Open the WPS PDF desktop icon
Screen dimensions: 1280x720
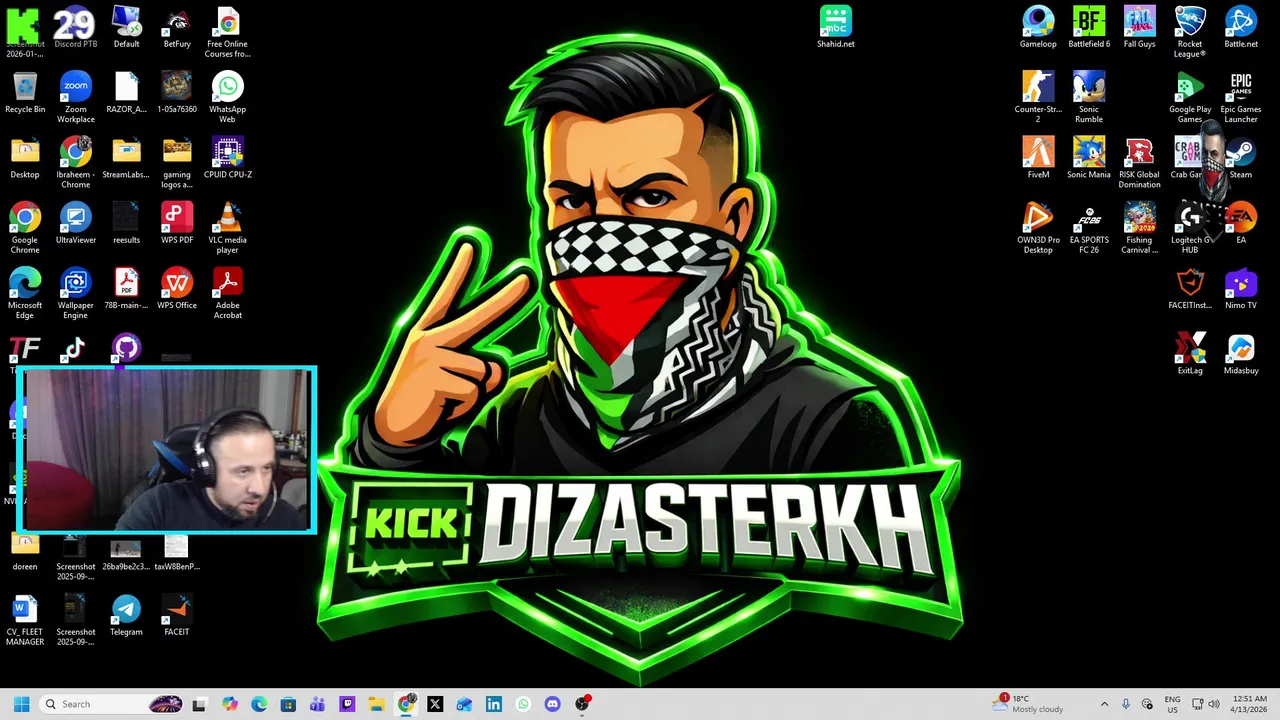177,222
